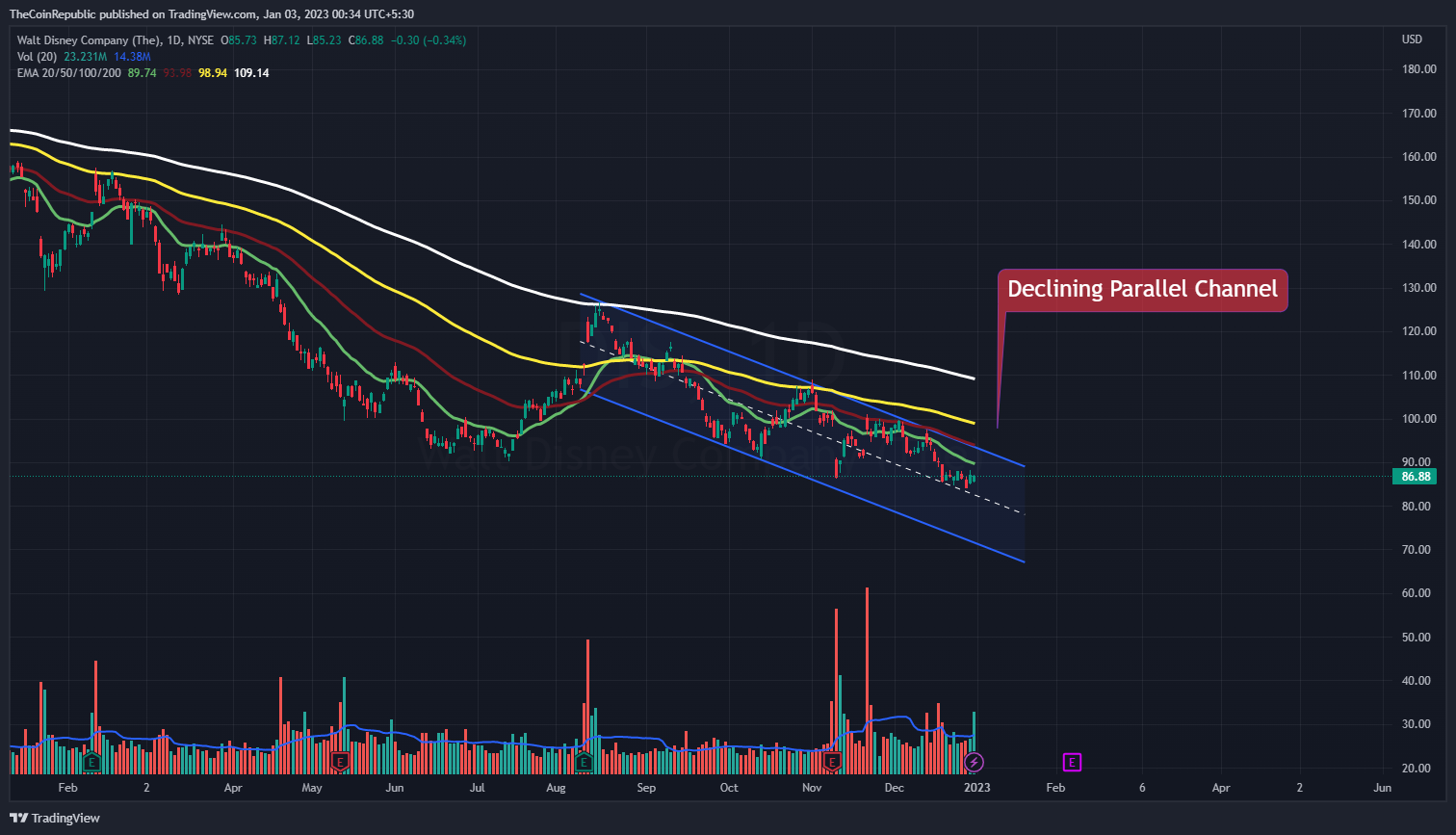Click the dark red EMA value 93.98

tap(177, 73)
